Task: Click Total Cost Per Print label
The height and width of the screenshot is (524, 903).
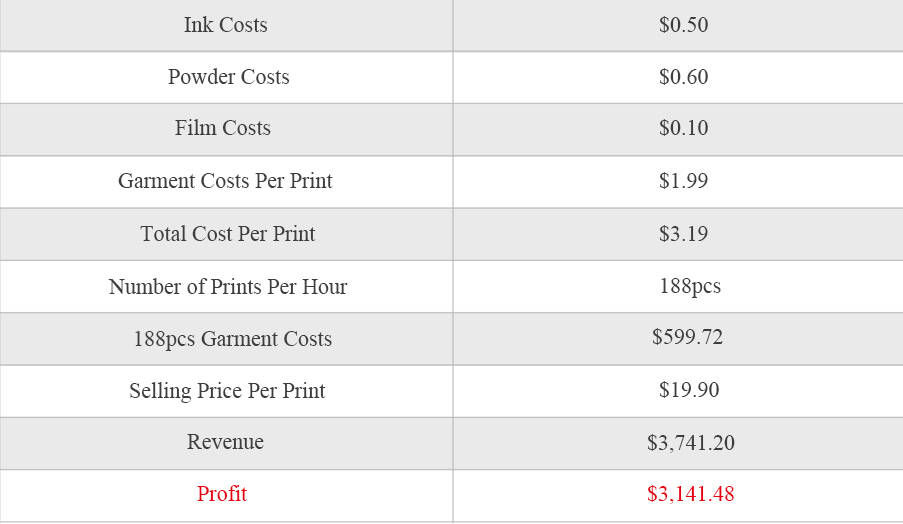Action: 227,234
